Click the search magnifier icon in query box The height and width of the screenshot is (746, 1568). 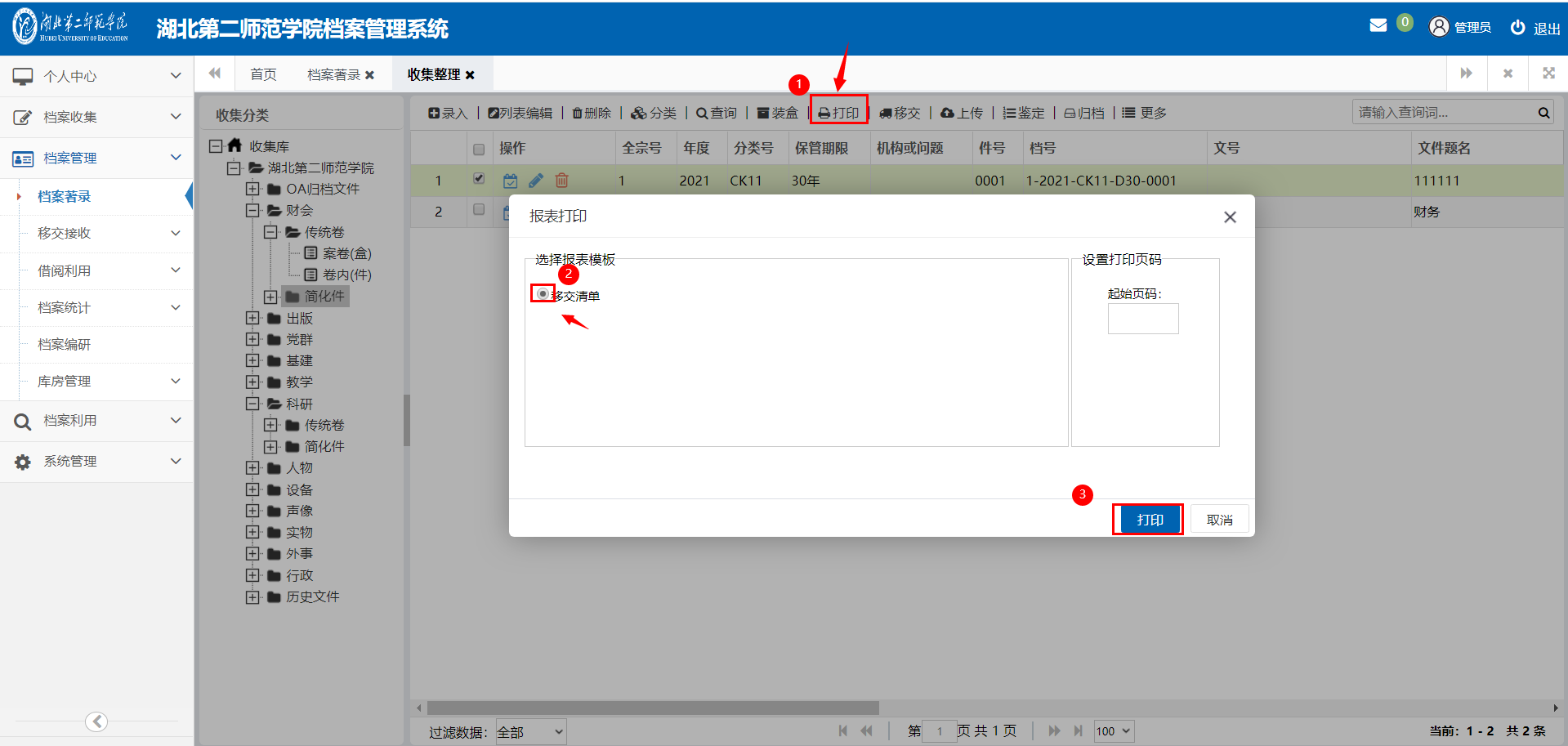tap(1543, 113)
